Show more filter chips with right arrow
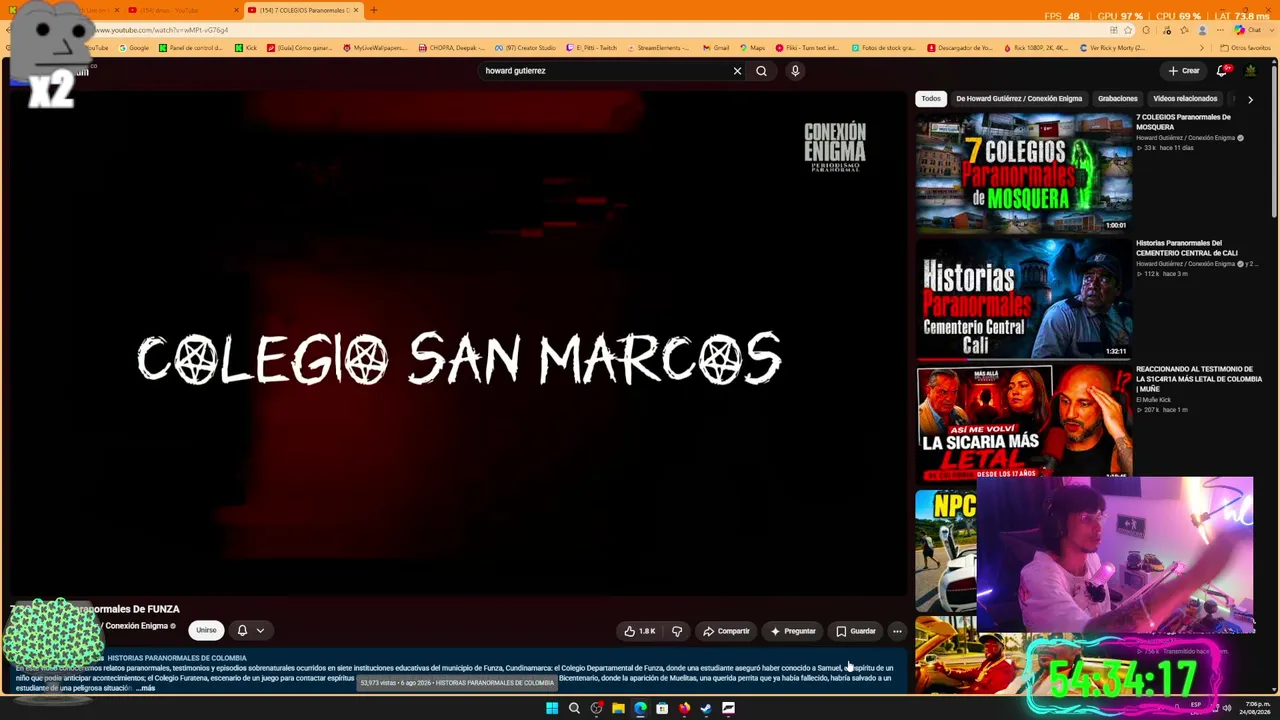Image resolution: width=1280 pixels, height=720 pixels. click(x=1250, y=99)
